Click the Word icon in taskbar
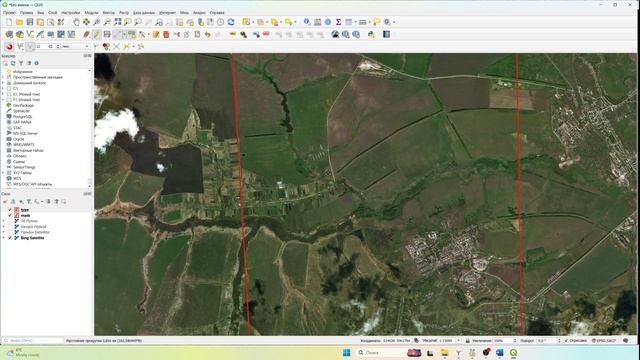Viewport: 640px width, 360px height. (500, 352)
